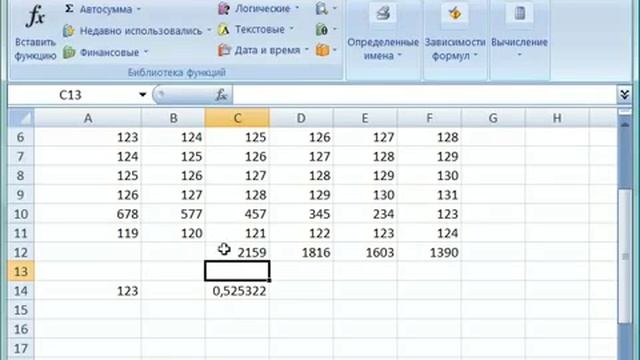
Task: Click the fx button in formula bar
Action: pyautogui.click(x=221, y=95)
